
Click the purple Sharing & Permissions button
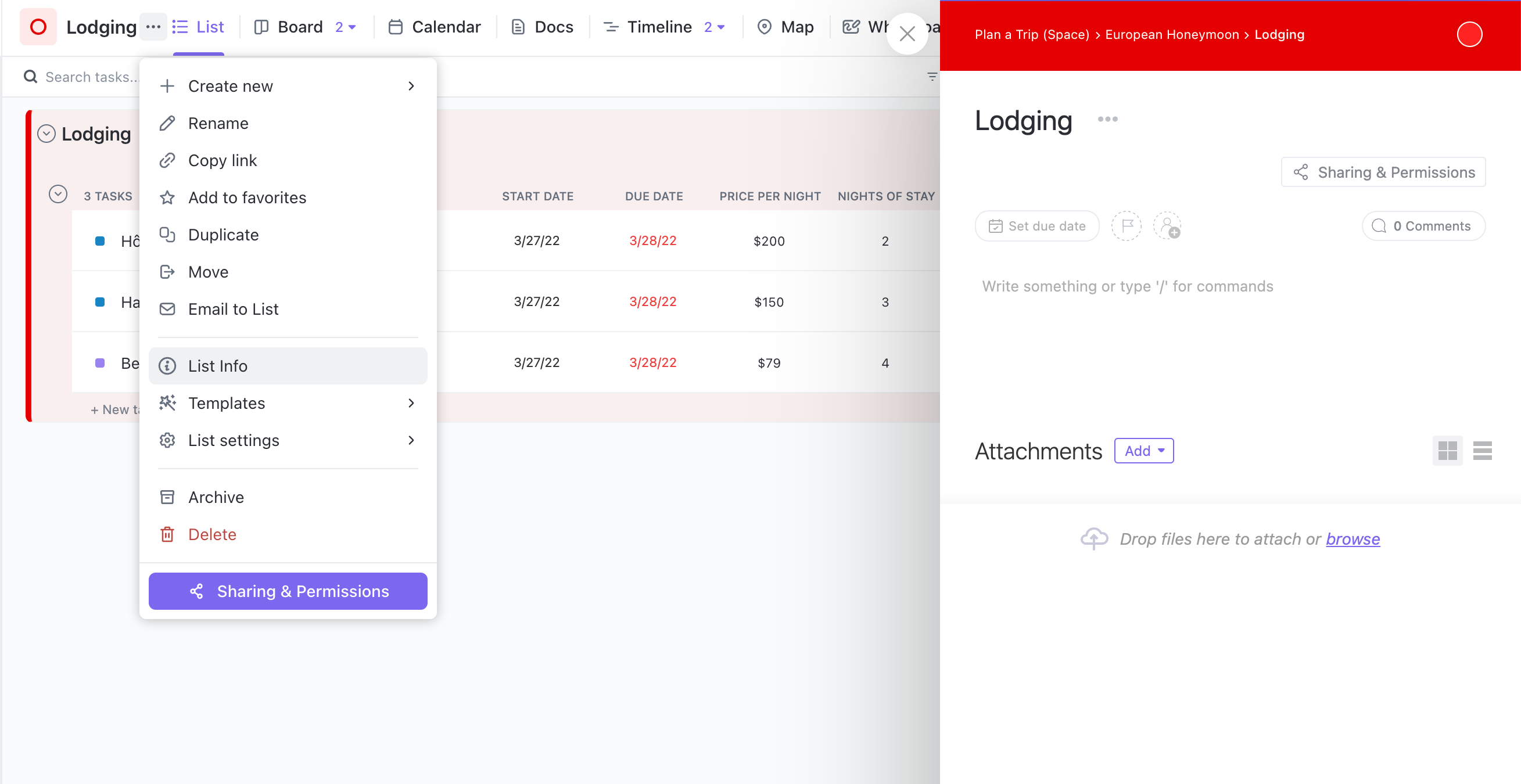pyautogui.click(x=288, y=591)
